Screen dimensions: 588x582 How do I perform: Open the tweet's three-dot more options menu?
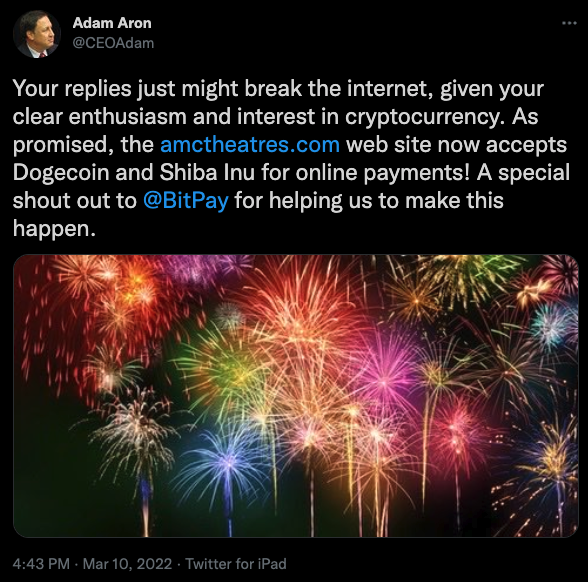pyautogui.click(x=569, y=23)
